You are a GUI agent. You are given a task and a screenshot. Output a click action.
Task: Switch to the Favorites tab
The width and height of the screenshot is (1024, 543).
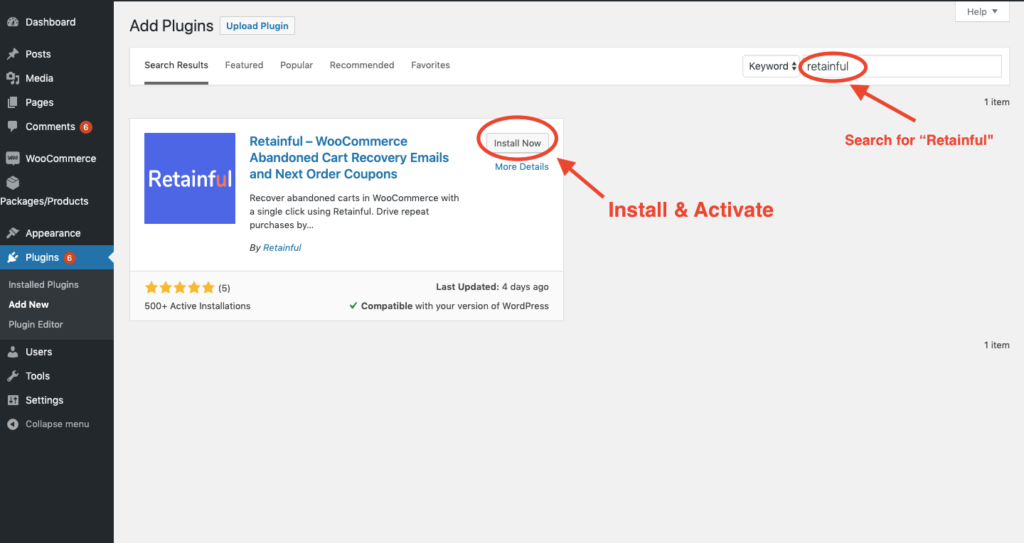pos(430,65)
